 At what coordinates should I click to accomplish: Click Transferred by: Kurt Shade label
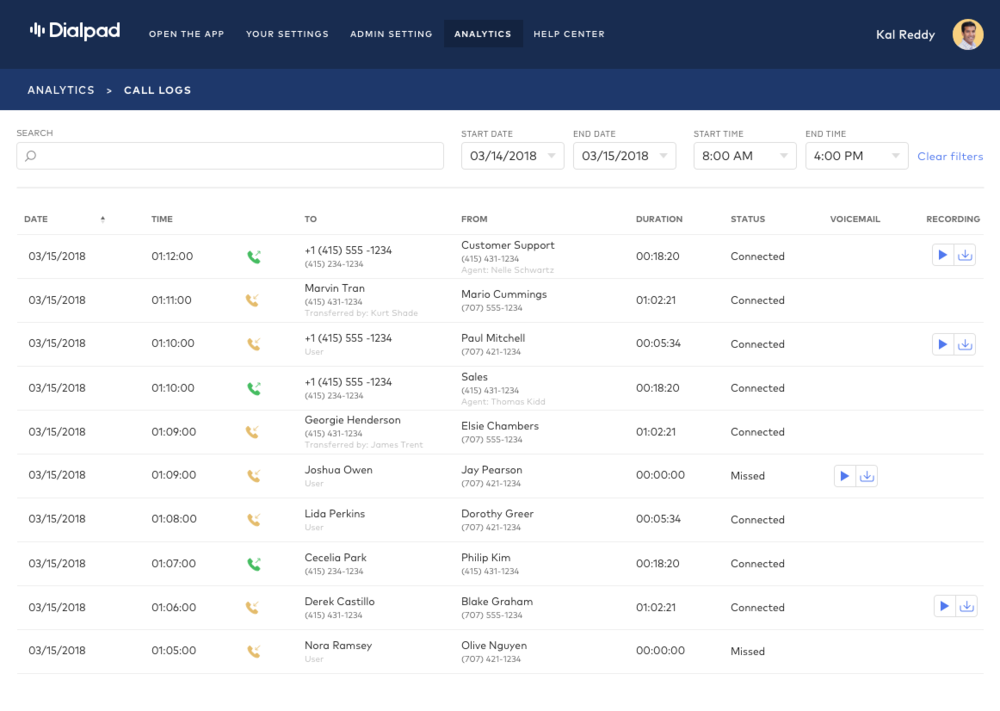[361, 313]
